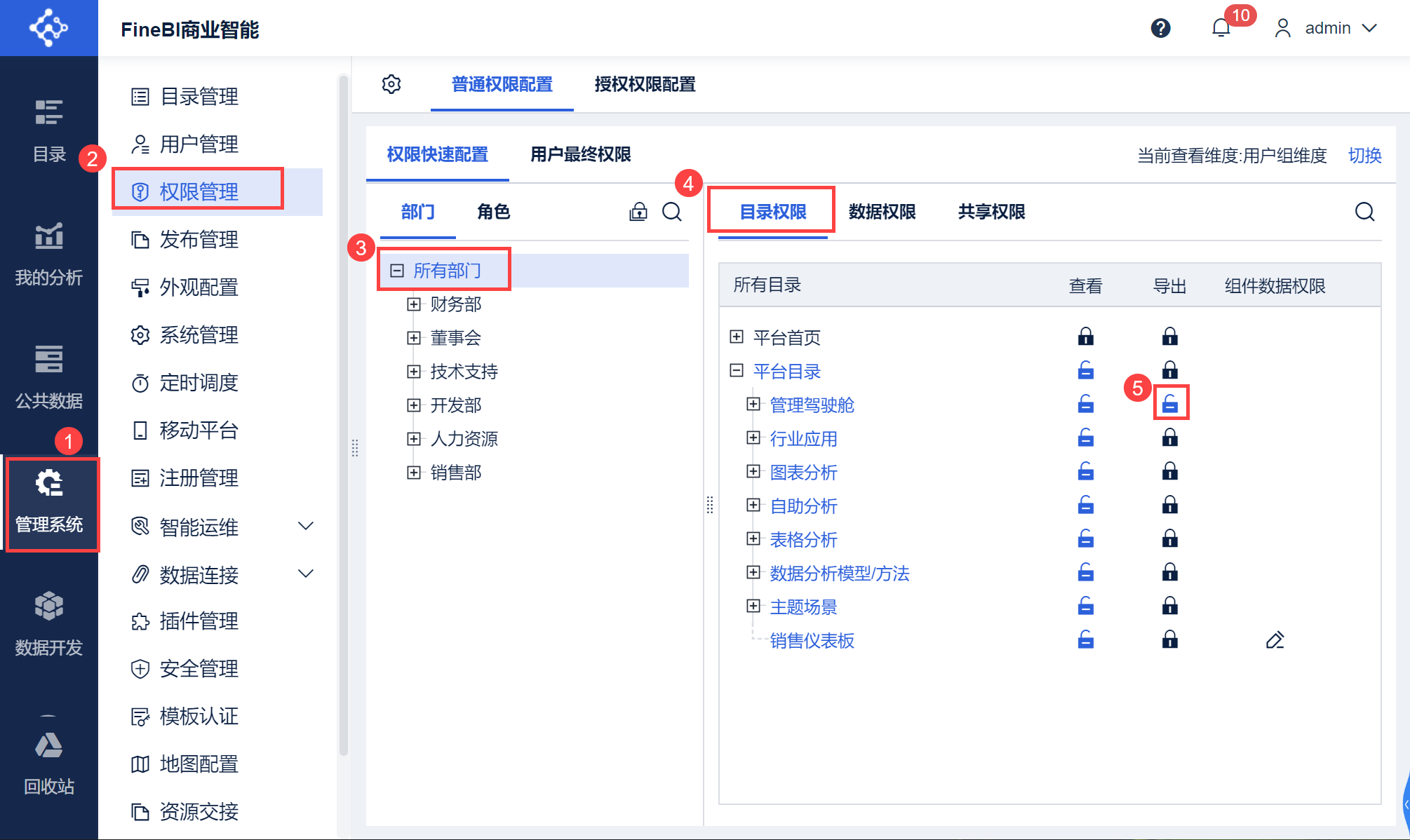
Task: Click the side menu vertical scrollbar
Action: pyautogui.click(x=344, y=414)
